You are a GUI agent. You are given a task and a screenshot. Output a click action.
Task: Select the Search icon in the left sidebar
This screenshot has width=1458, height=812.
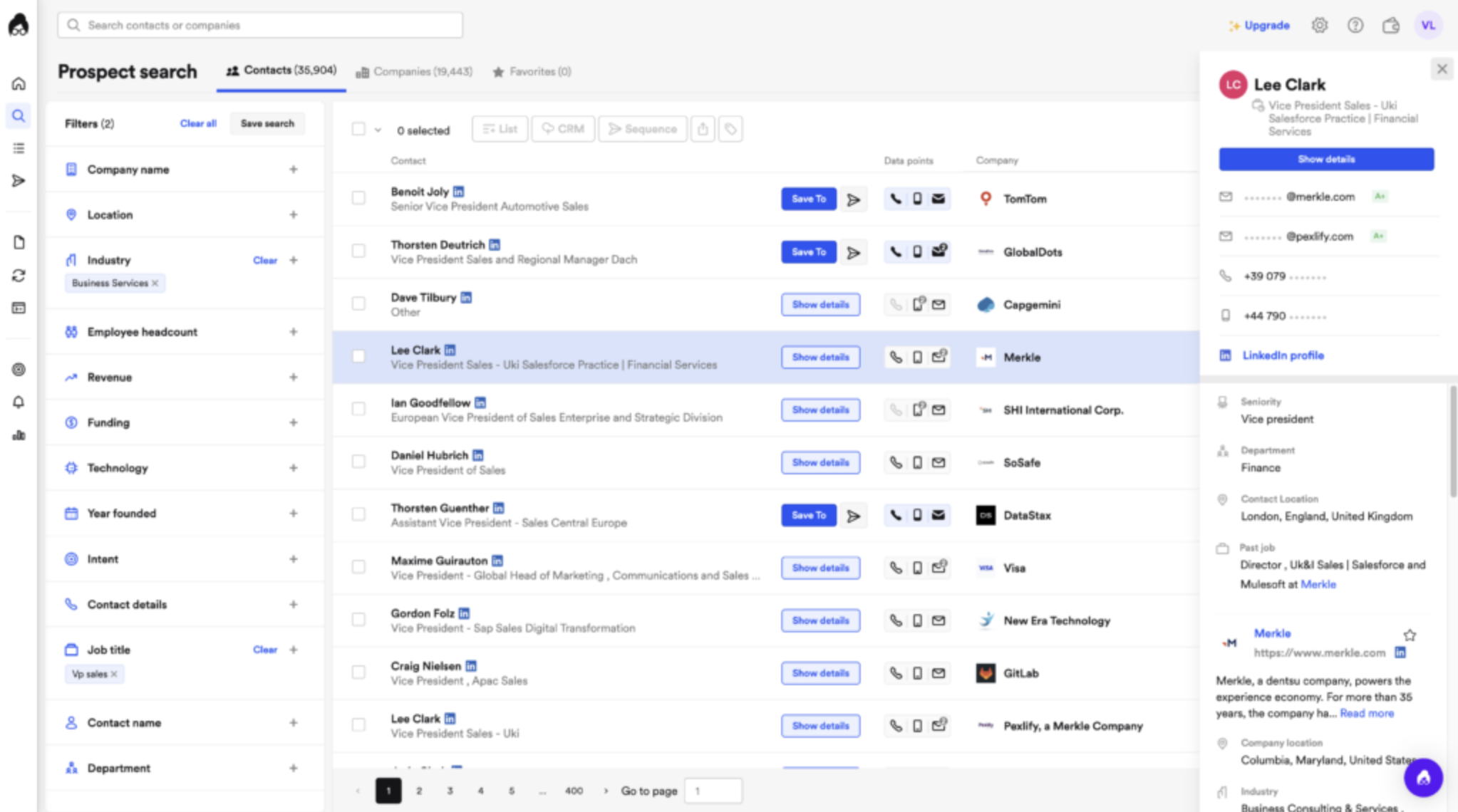click(19, 115)
